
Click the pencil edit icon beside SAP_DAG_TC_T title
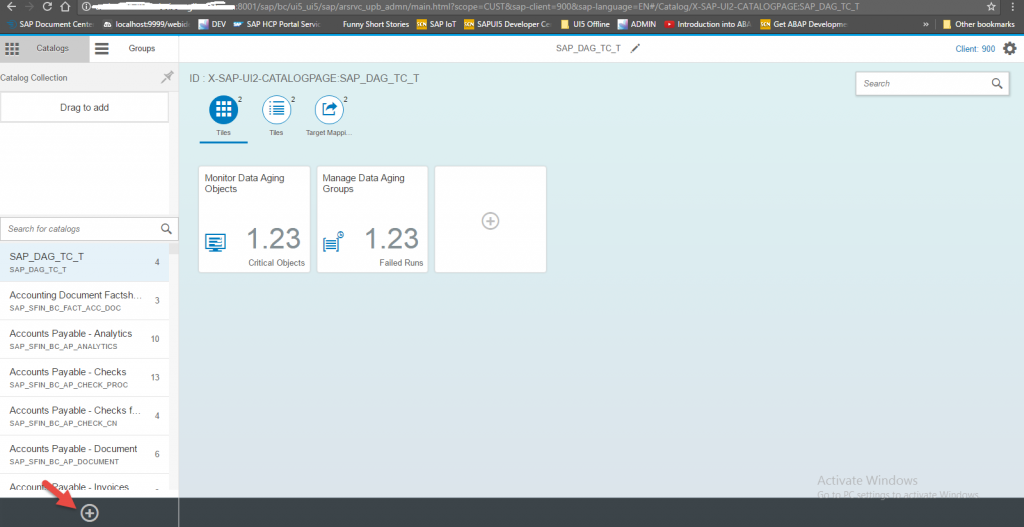635,48
